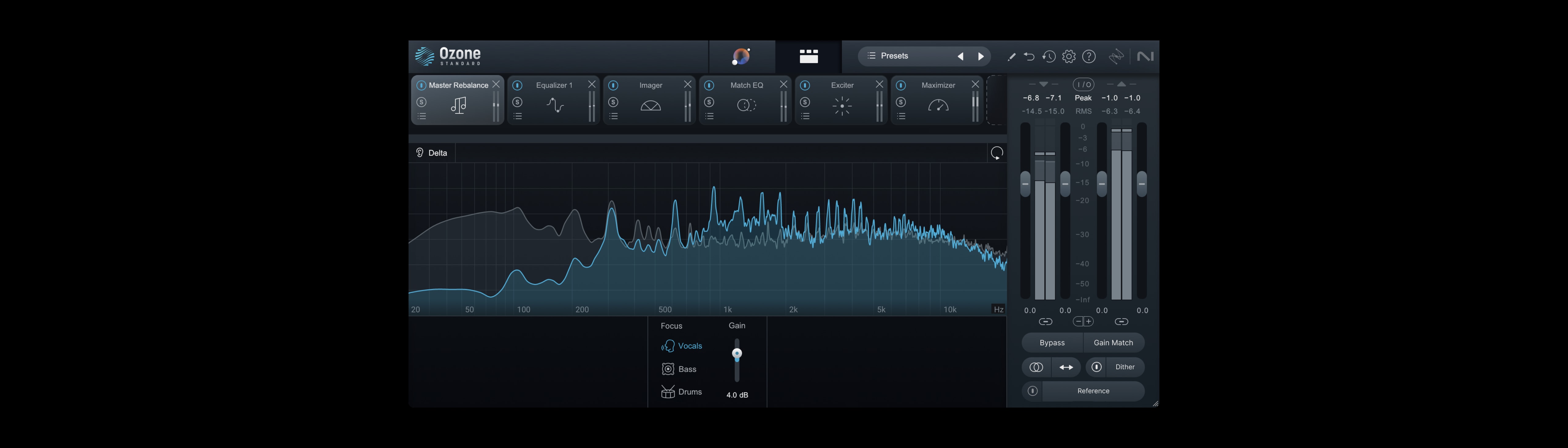The height and width of the screenshot is (448, 1568).
Task: Click the spectrum reset circular icon
Action: tap(997, 153)
